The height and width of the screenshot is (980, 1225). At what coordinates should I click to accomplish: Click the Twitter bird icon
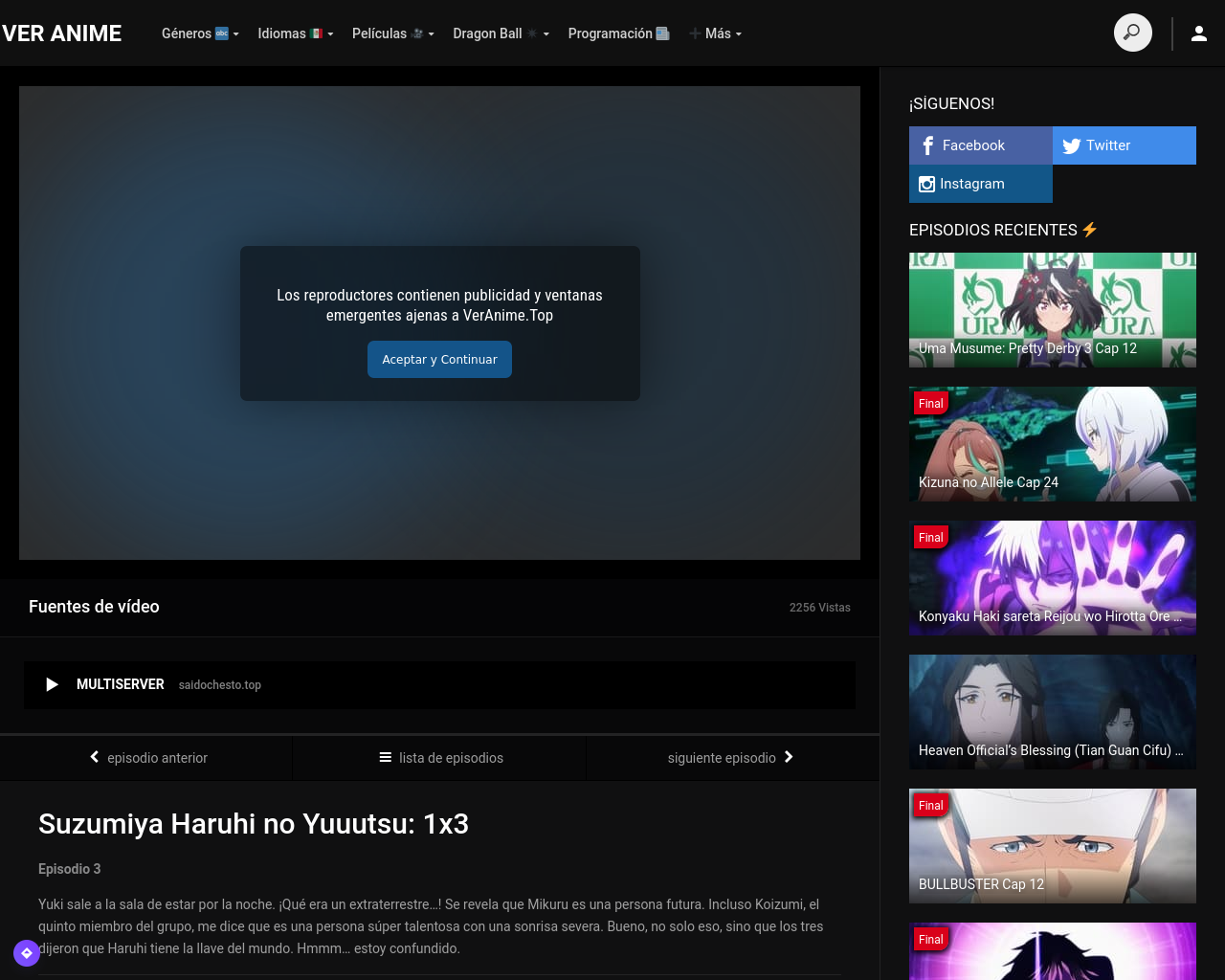pyautogui.click(x=1072, y=145)
